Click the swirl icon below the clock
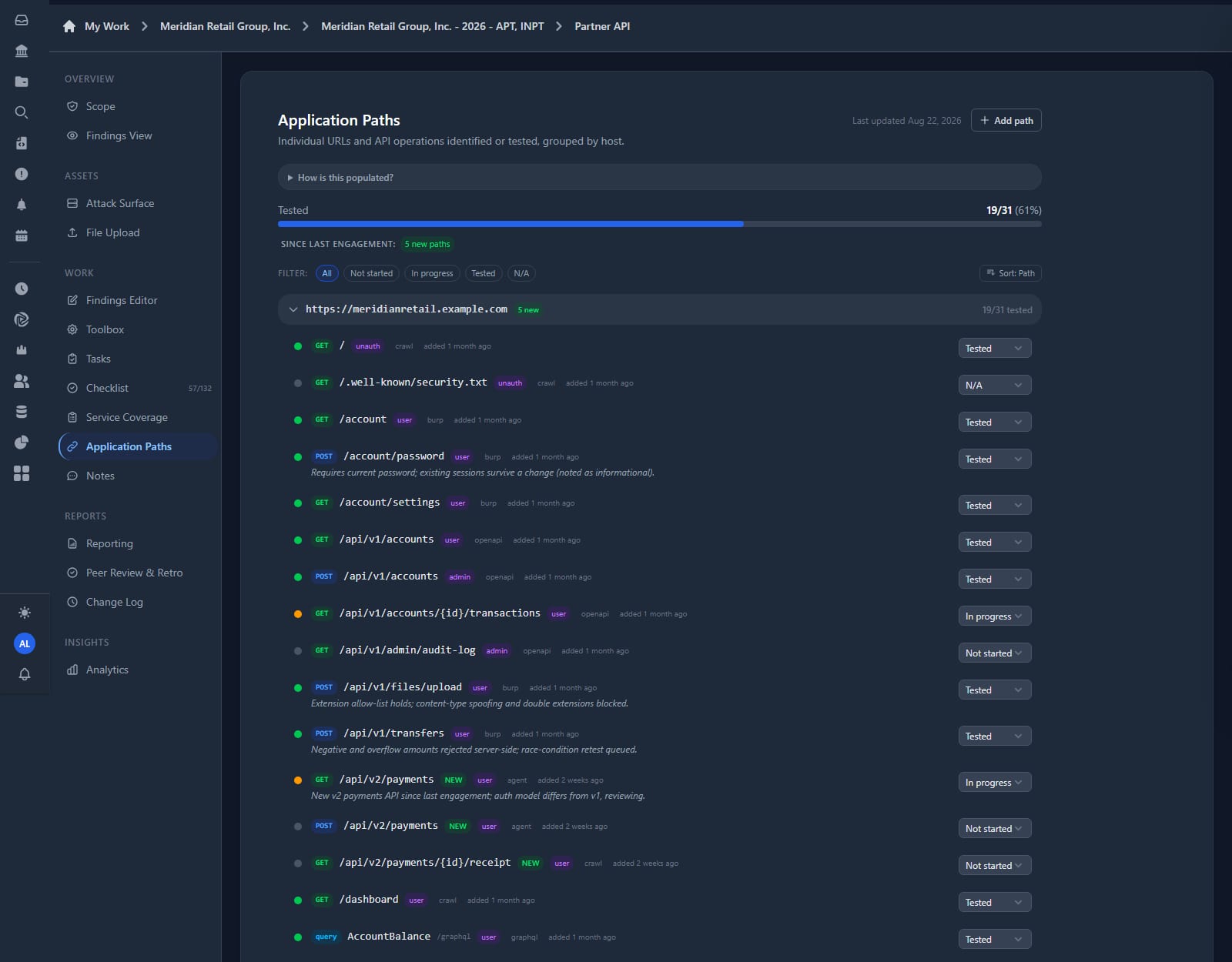This screenshot has width=1232, height=962. click(x=22, y=319)
